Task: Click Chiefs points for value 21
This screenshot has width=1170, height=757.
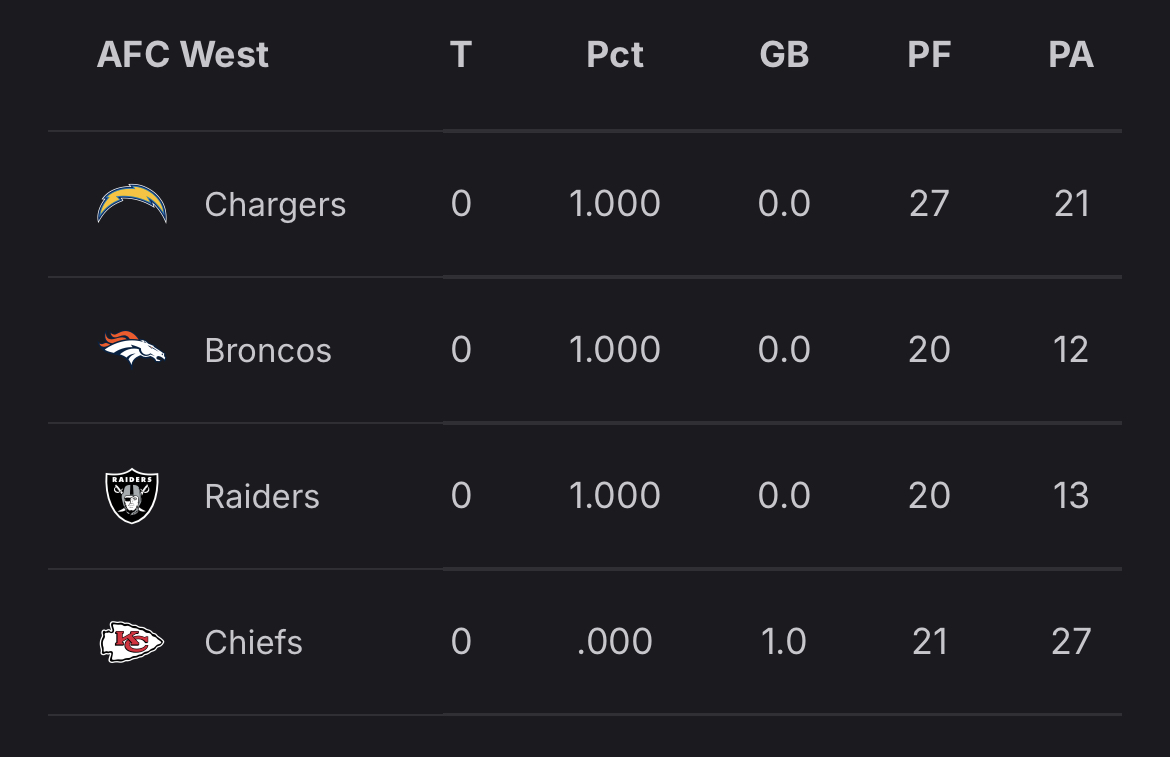Action: [x=929, y=642]
